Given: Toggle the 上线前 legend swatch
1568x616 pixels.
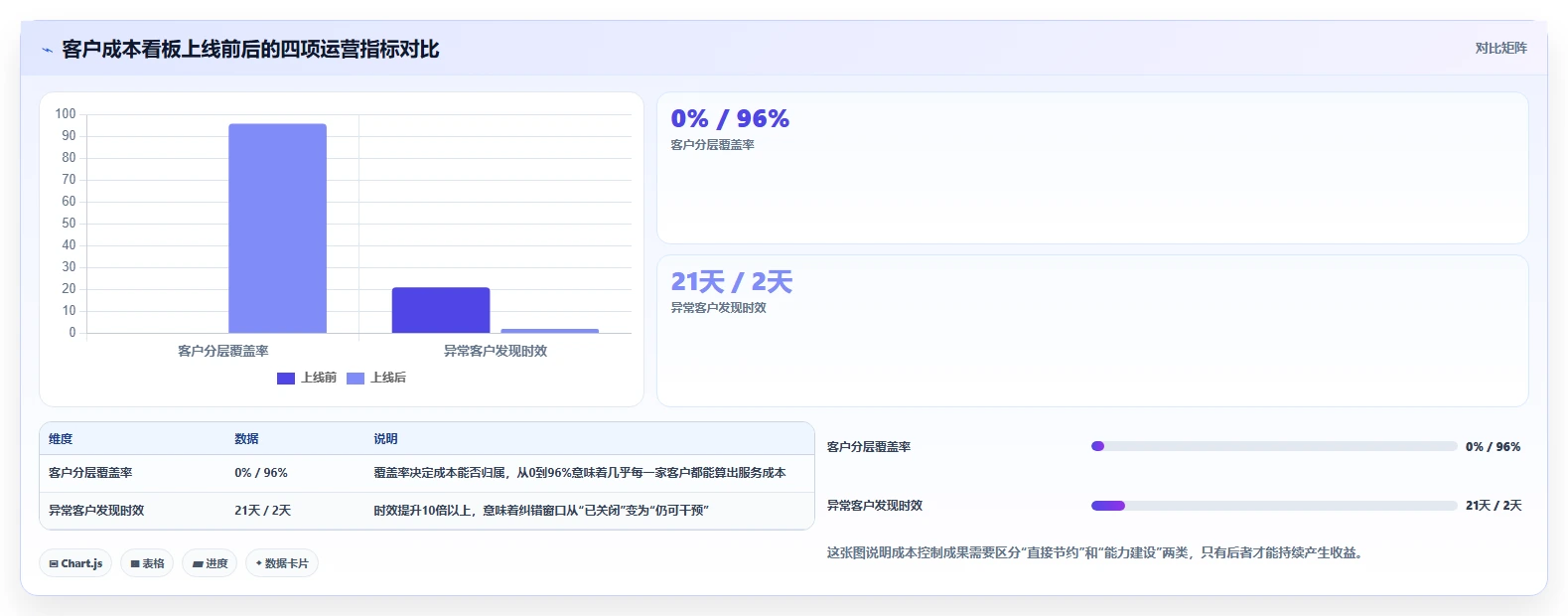Looking at the screenshot, I should 286,379.
